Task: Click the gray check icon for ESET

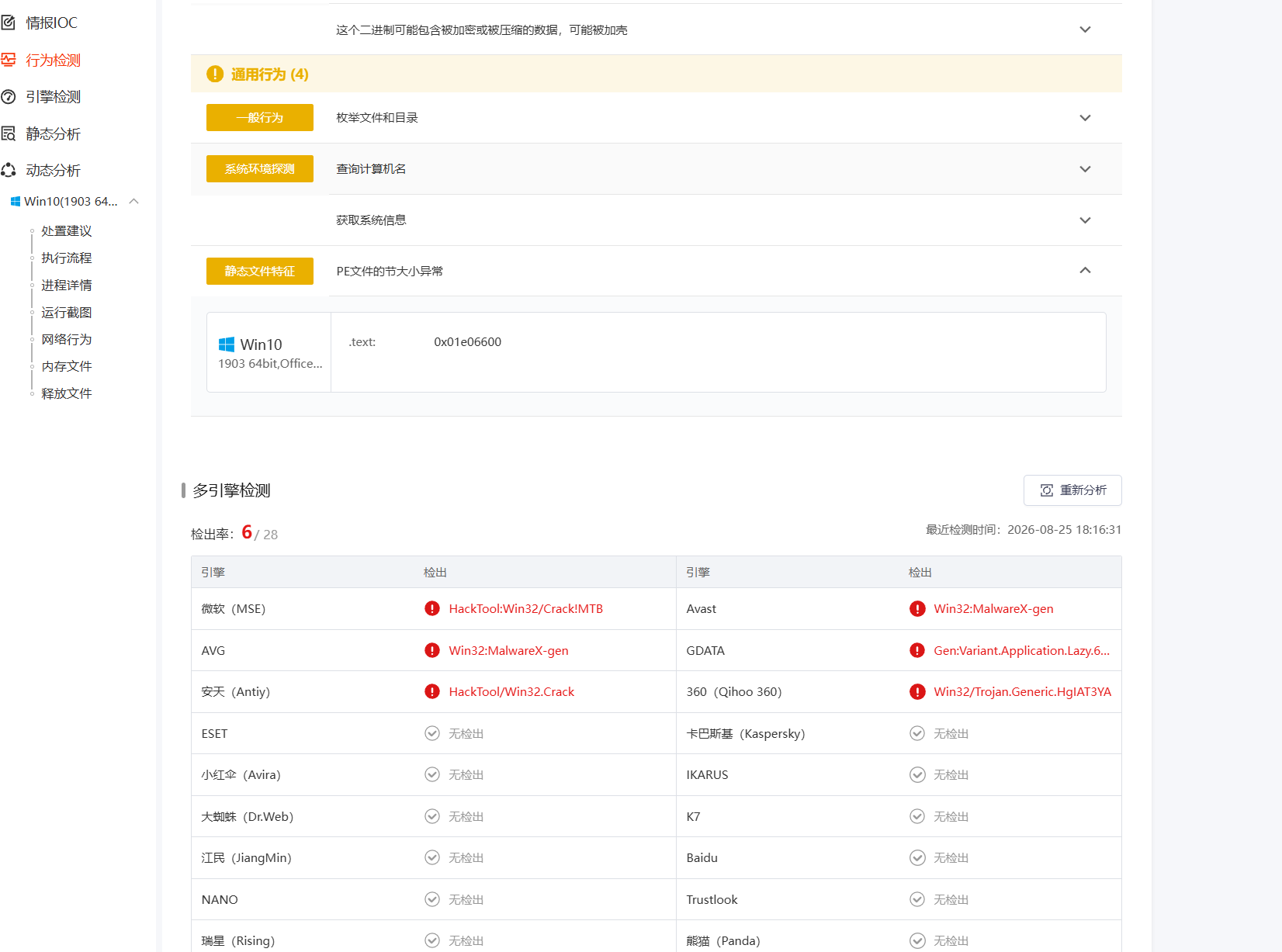Action: 432,733
